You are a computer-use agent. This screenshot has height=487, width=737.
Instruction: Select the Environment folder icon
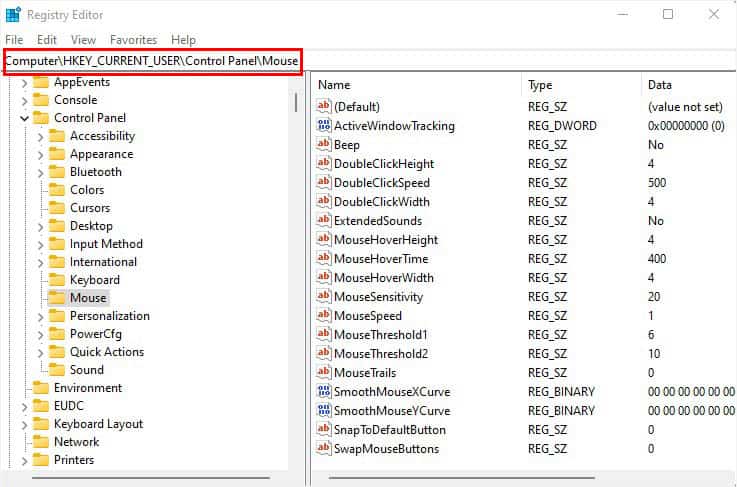[41, 388]
